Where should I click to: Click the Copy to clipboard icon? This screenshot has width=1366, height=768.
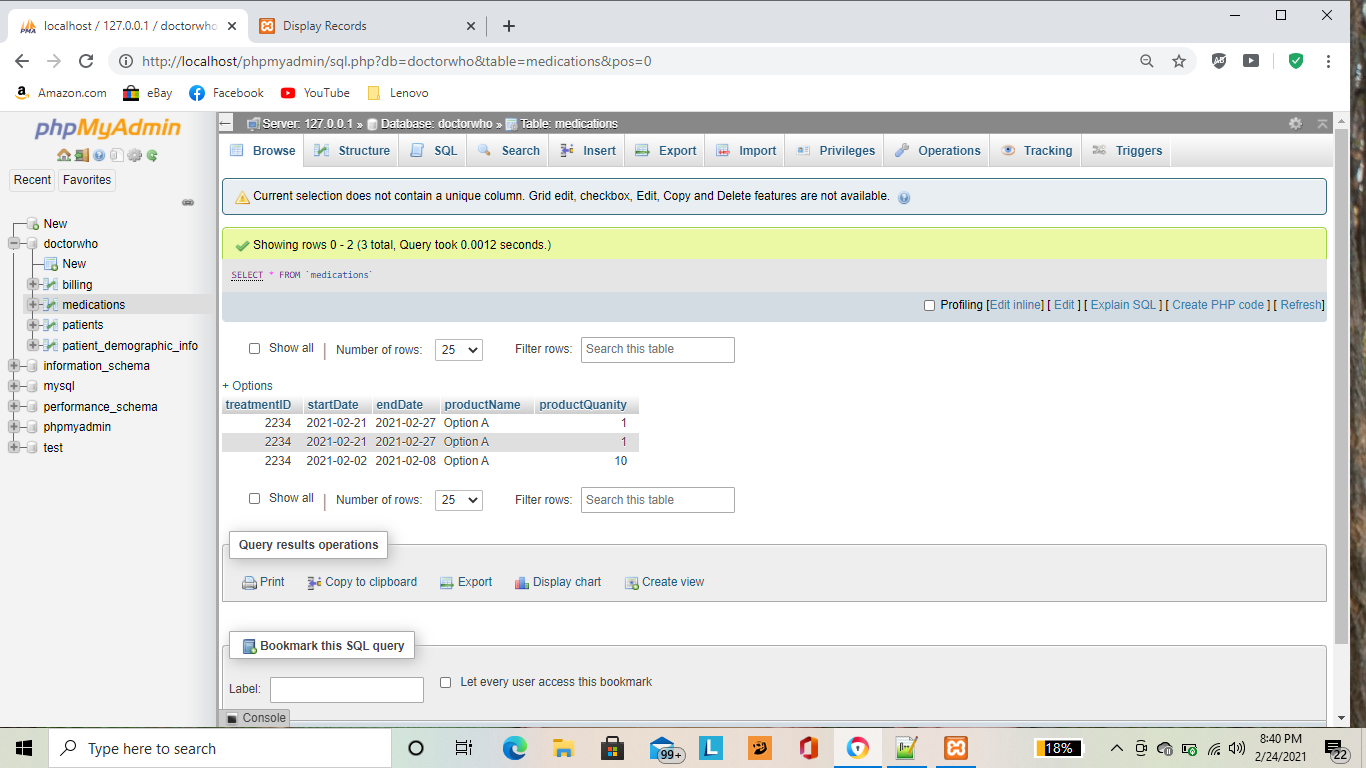coord(313,581)
